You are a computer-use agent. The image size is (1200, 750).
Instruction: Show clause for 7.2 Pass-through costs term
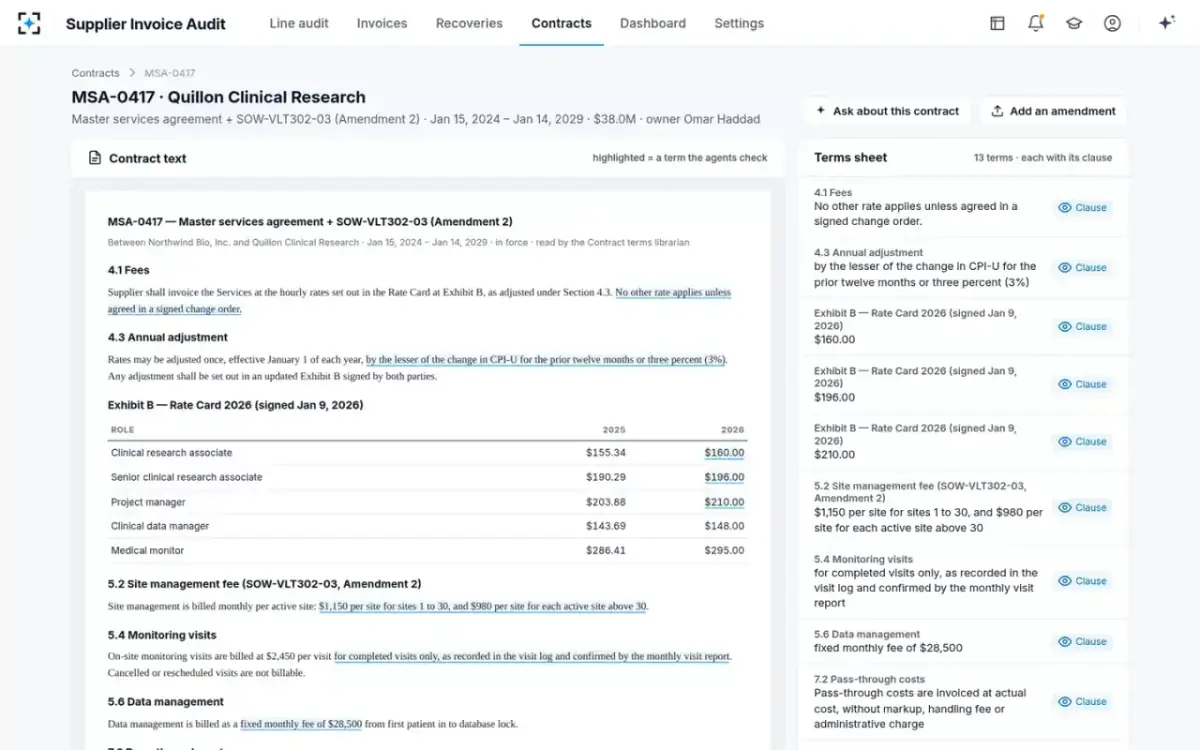click(x=1083, y=702)
